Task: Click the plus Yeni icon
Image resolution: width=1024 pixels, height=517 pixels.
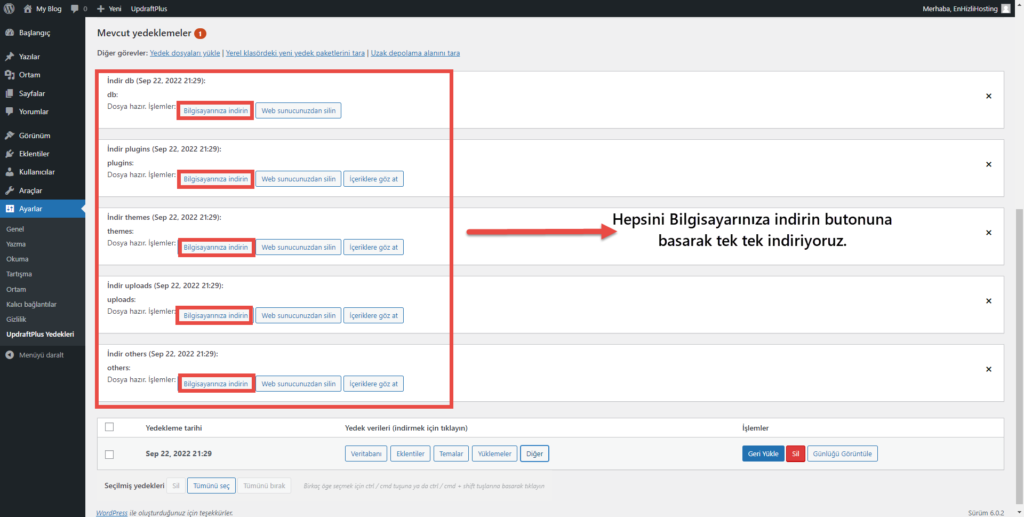Action: 101,9
